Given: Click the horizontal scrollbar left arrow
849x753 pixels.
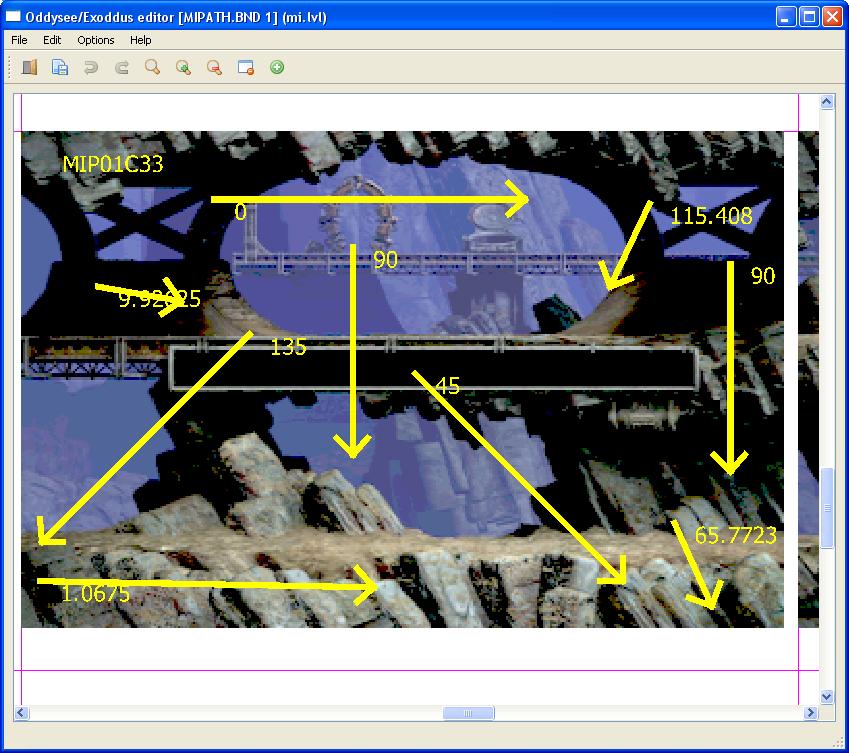Looking at the screenshot, I should click(x=21, y=713).
